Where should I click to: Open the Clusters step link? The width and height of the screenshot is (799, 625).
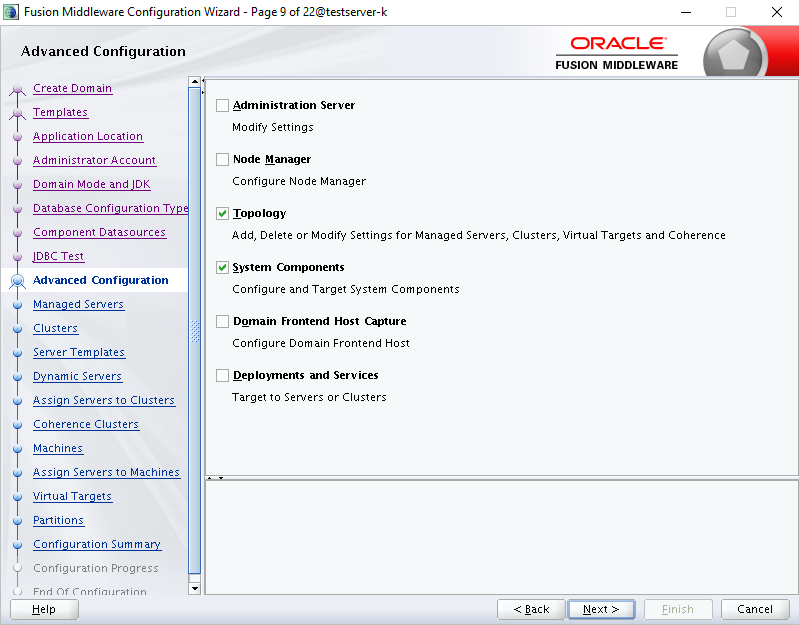pos(56,328)
